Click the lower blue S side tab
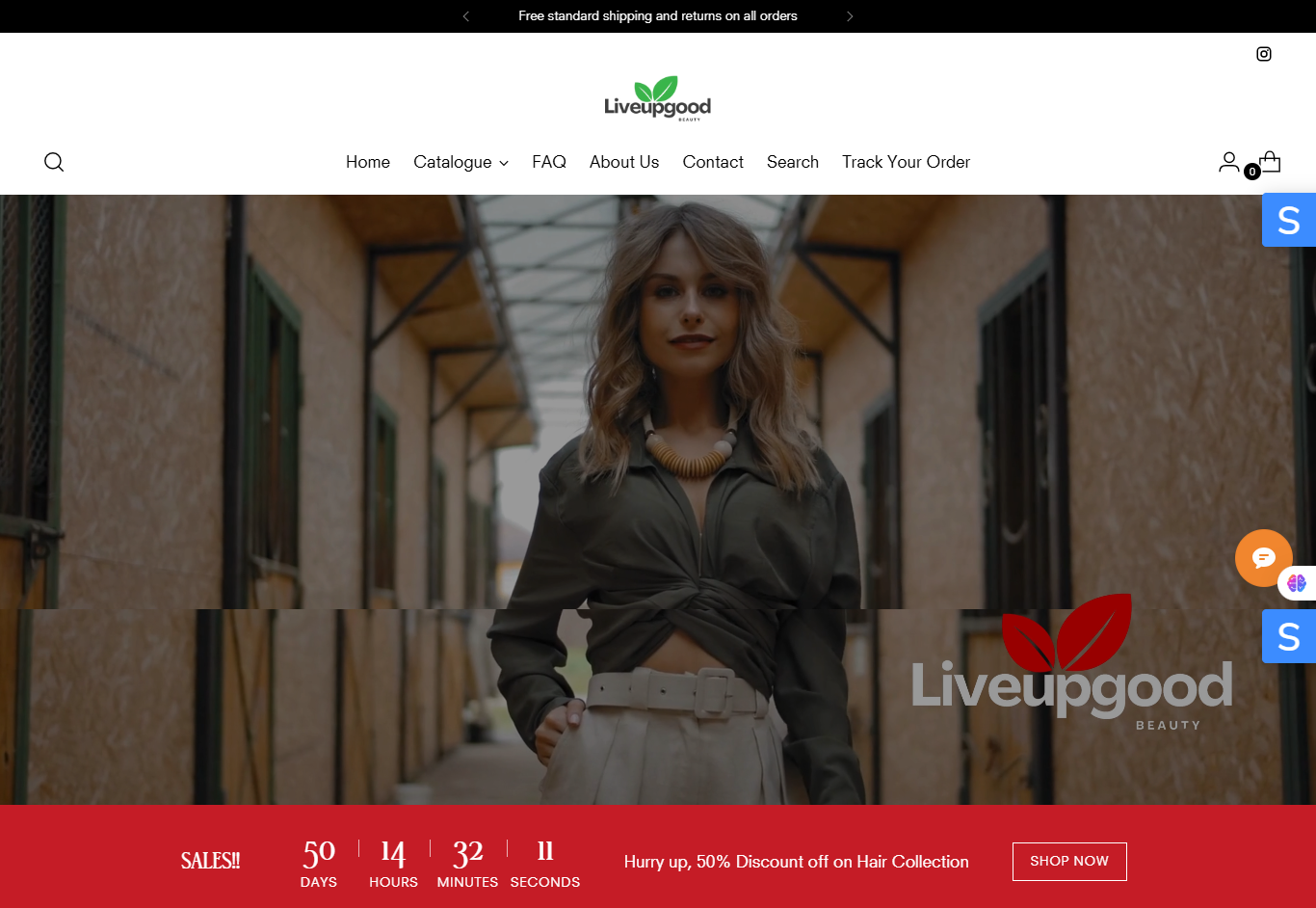Image resolution: width=1316 pixels, height=908 pixels. click(x=1289, y=636)
